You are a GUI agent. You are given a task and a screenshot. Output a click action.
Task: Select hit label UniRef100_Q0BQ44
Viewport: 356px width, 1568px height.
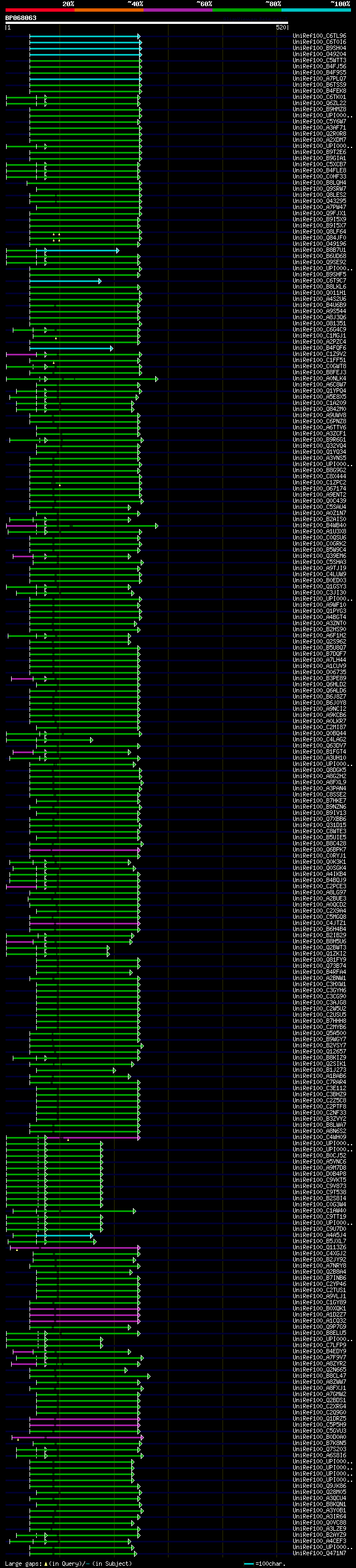pos(319,734)
